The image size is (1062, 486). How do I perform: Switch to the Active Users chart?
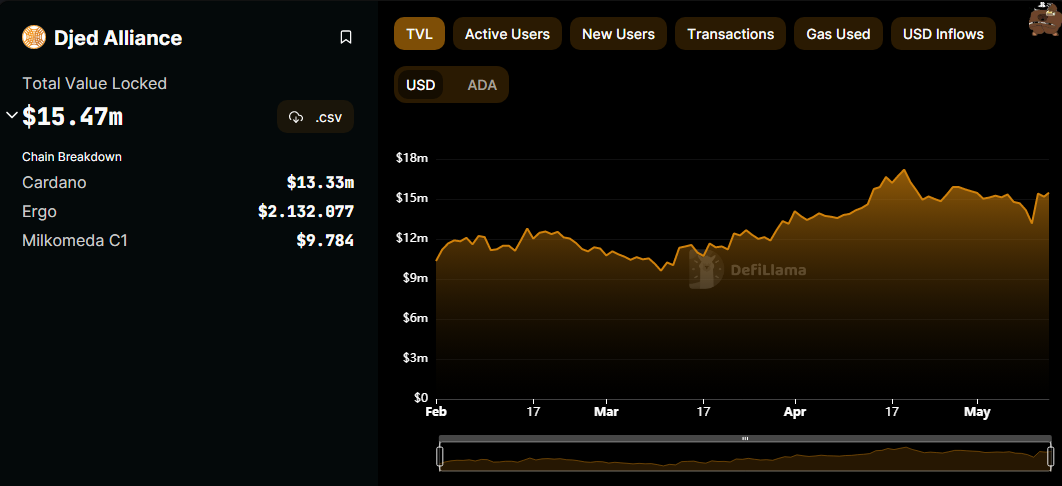coord(507,34)
